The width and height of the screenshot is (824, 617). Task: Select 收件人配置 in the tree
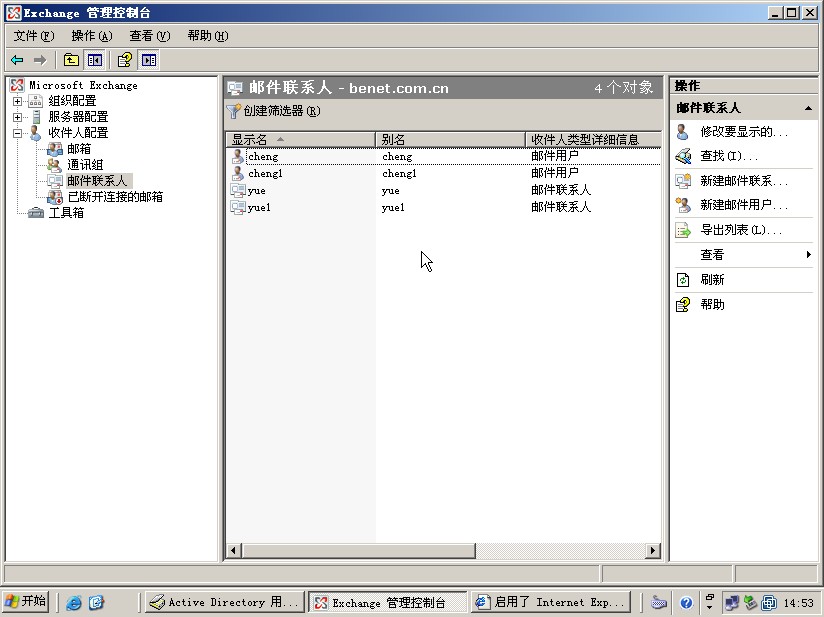[78, 133]
